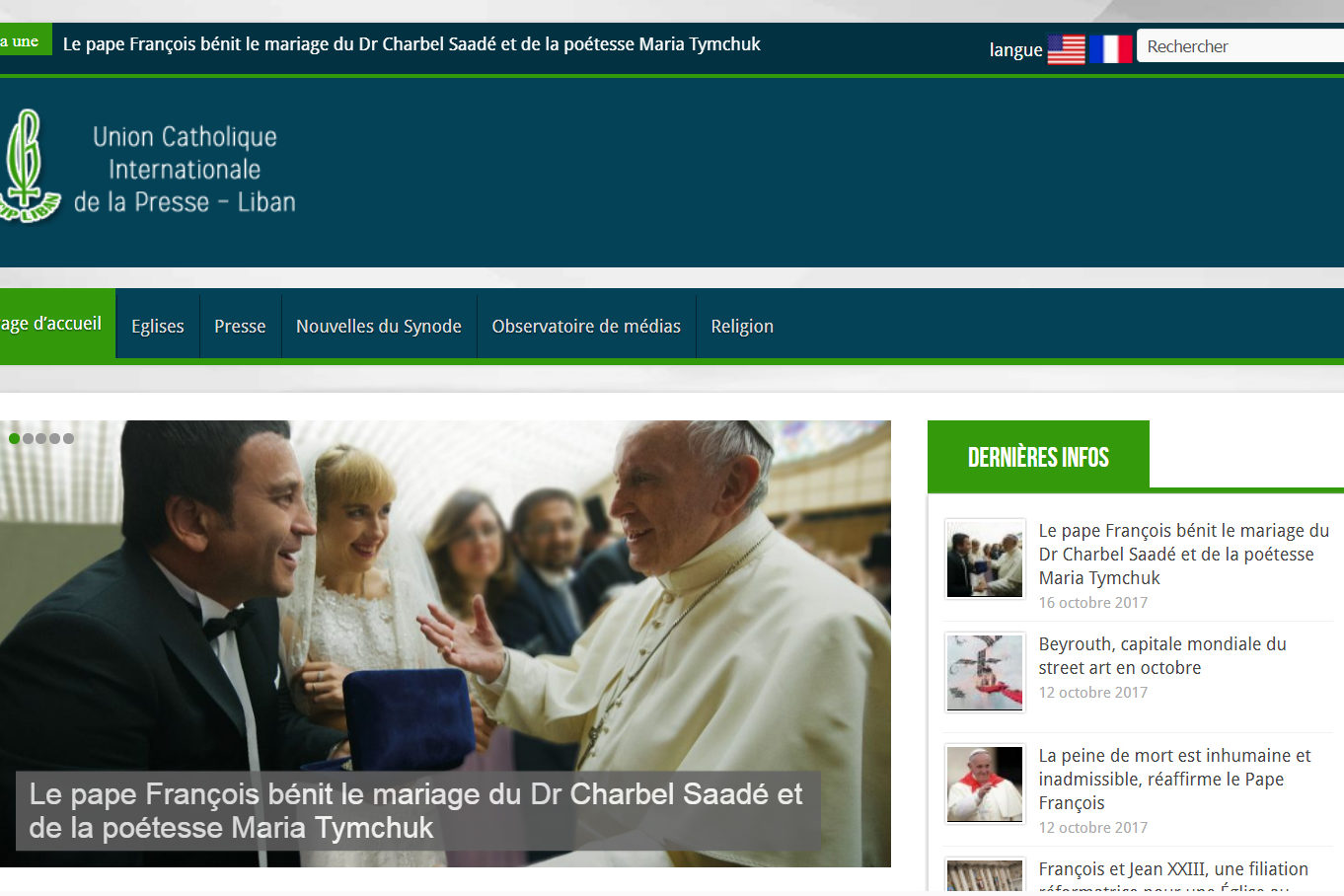The height and width of the screenshot is (896, 1344).
Task: Click the ticker headline about pape François
Action: [x=411, y=44]
